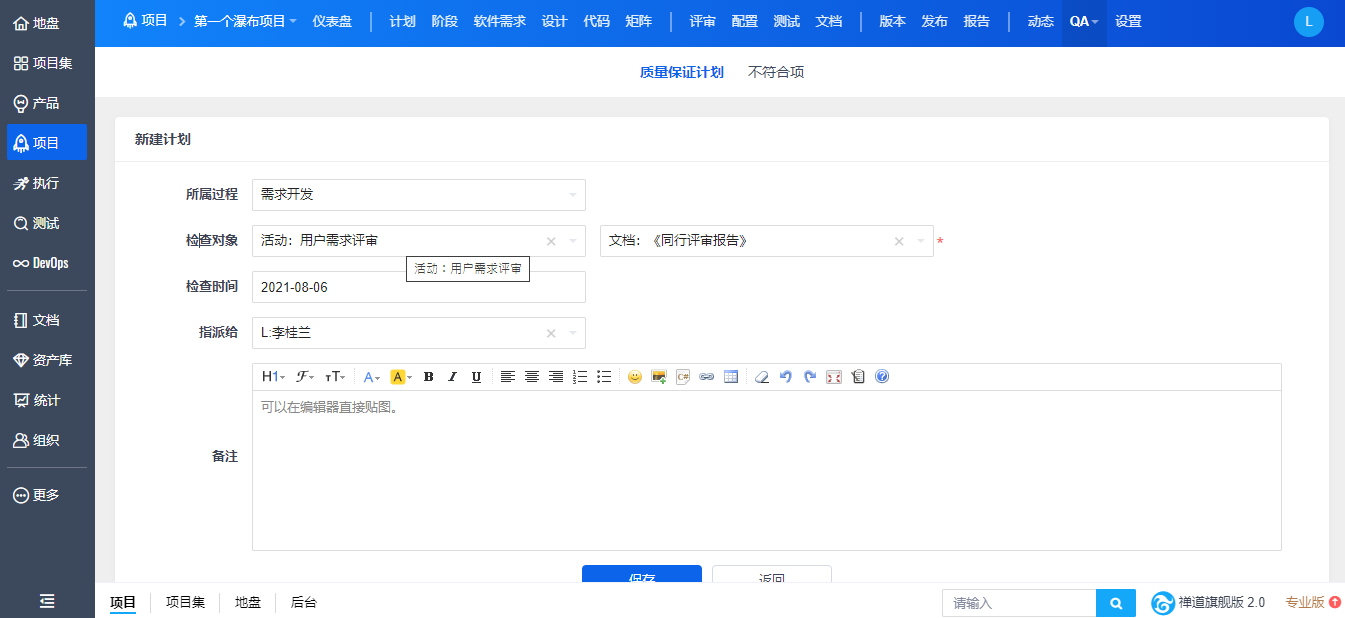Click the undo arrow in the editor toolbar
Screen dimensions: 1345x618
click(786, 377)
